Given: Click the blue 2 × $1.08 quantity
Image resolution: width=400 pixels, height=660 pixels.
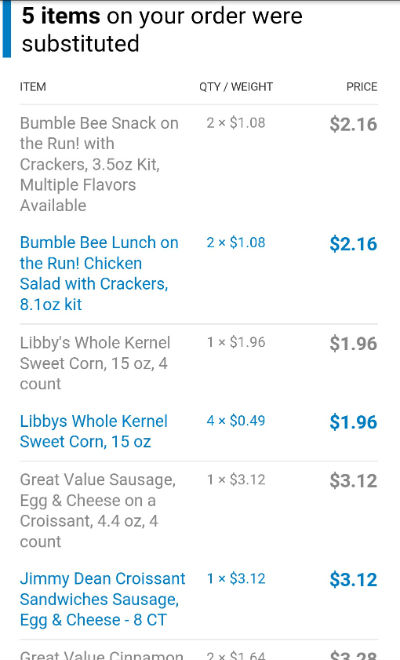Looking at the screenshot, I should pos(236,242).
